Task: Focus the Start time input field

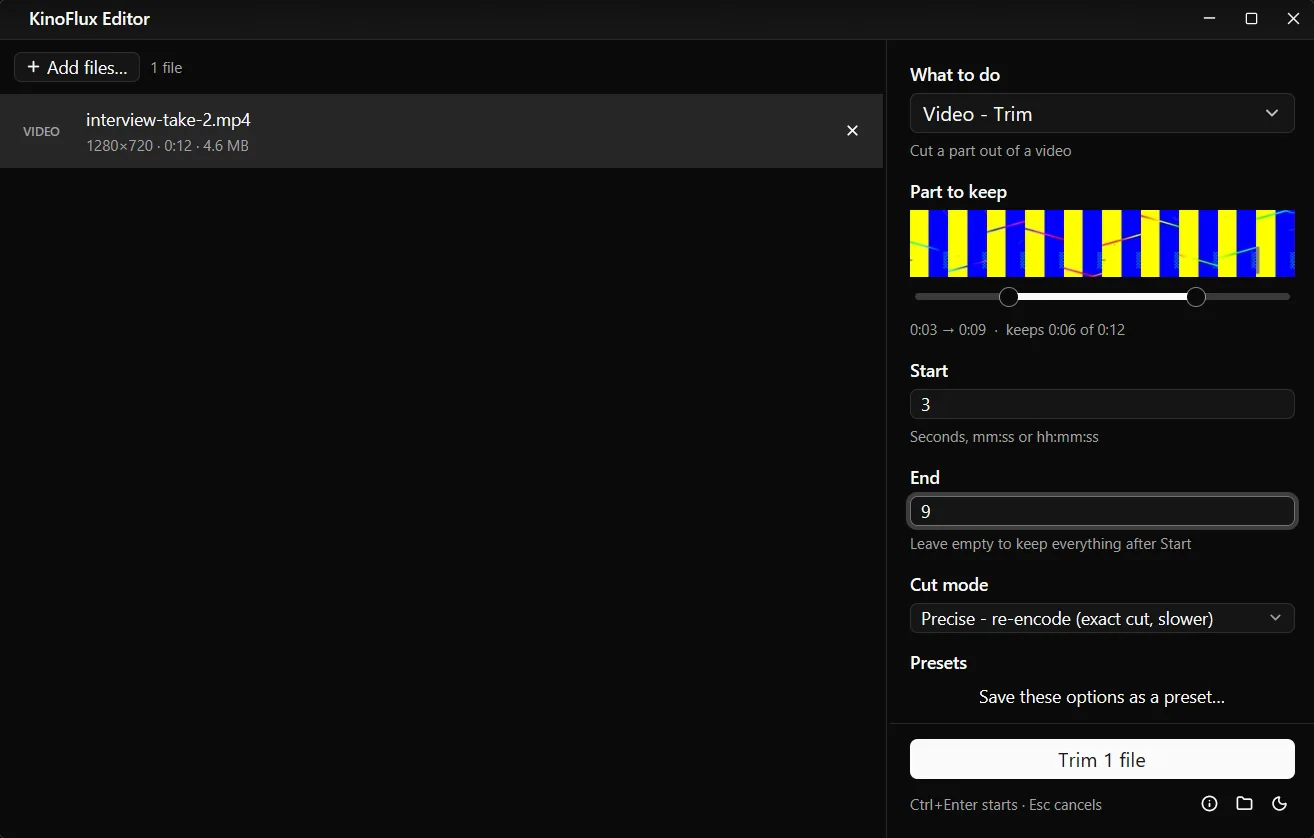Action: tap(1102, 404)
